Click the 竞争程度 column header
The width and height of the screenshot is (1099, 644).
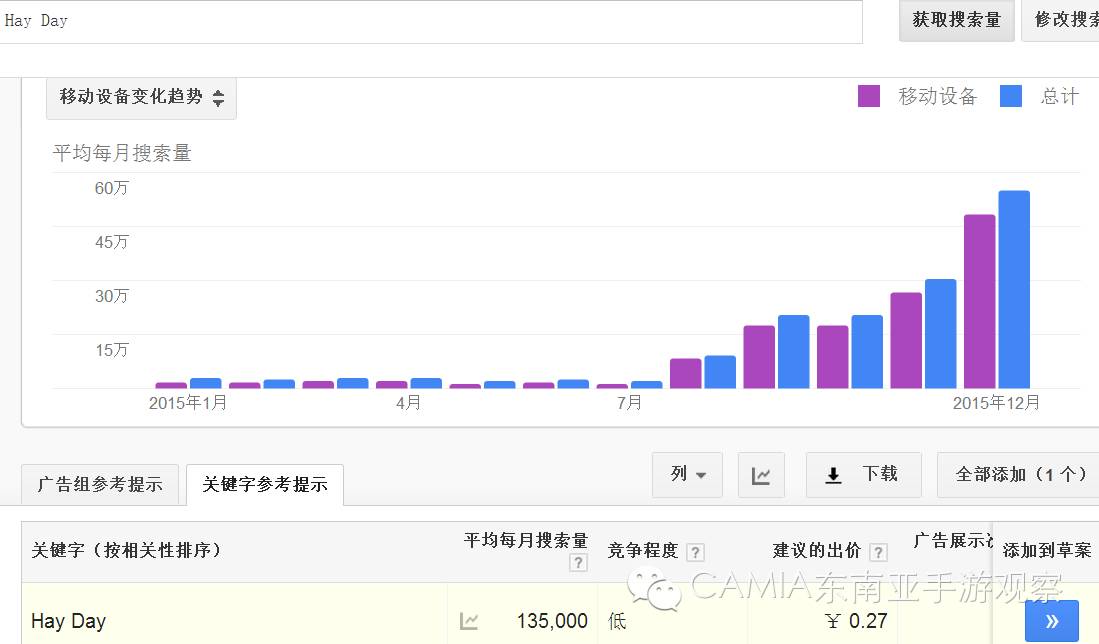pyautogui.click(x=643, y=551)
